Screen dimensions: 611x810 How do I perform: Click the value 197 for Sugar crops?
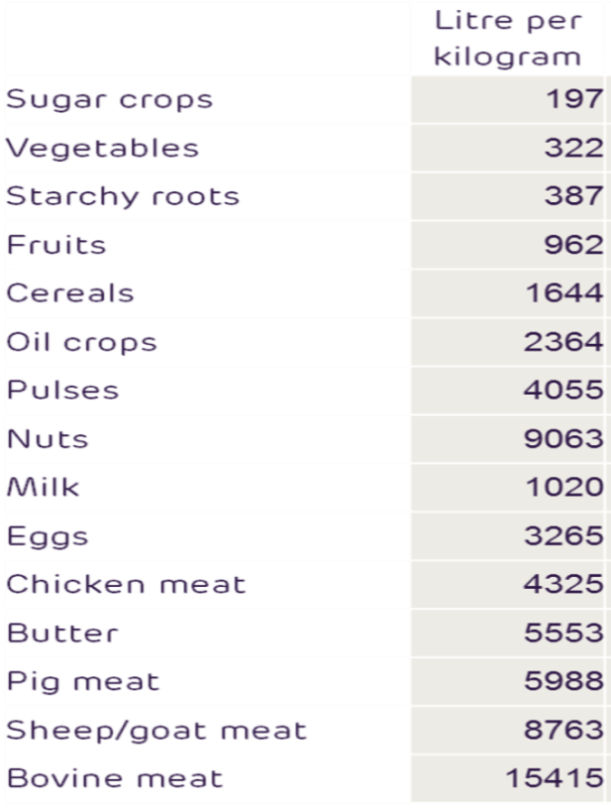[x=574, y=99]
